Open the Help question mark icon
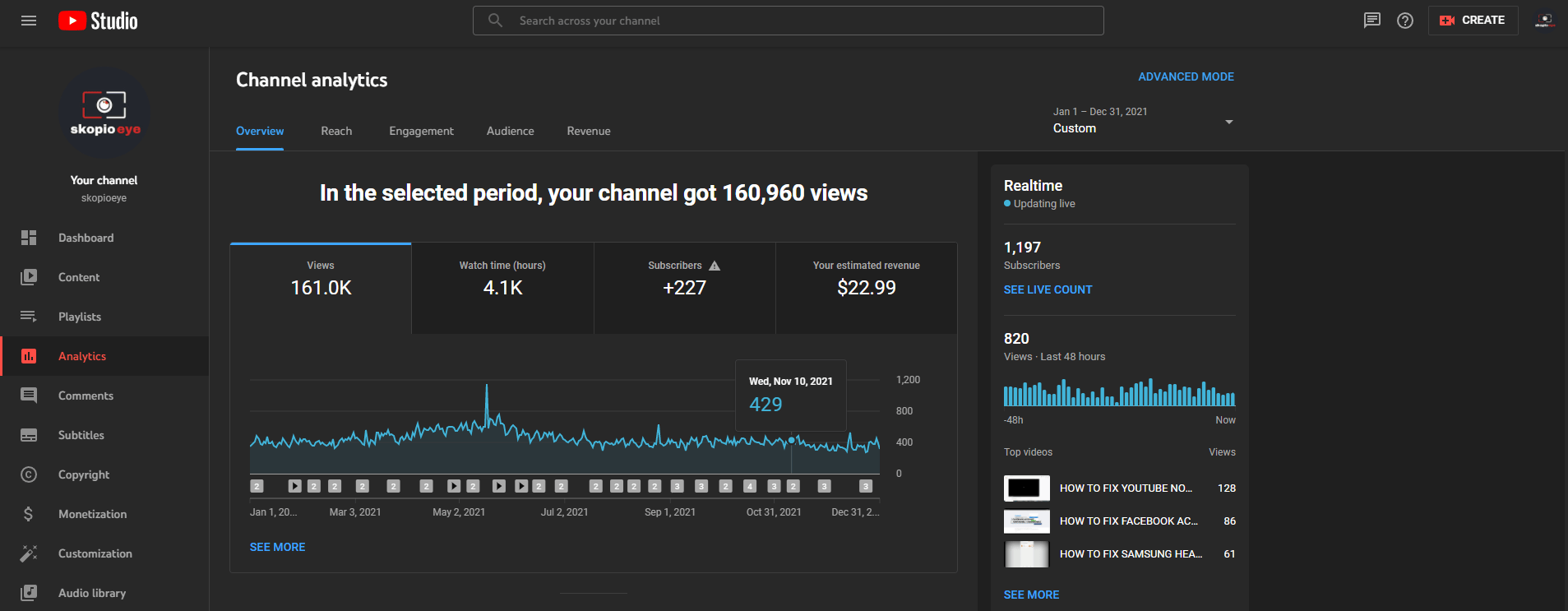 (1405, 21)
